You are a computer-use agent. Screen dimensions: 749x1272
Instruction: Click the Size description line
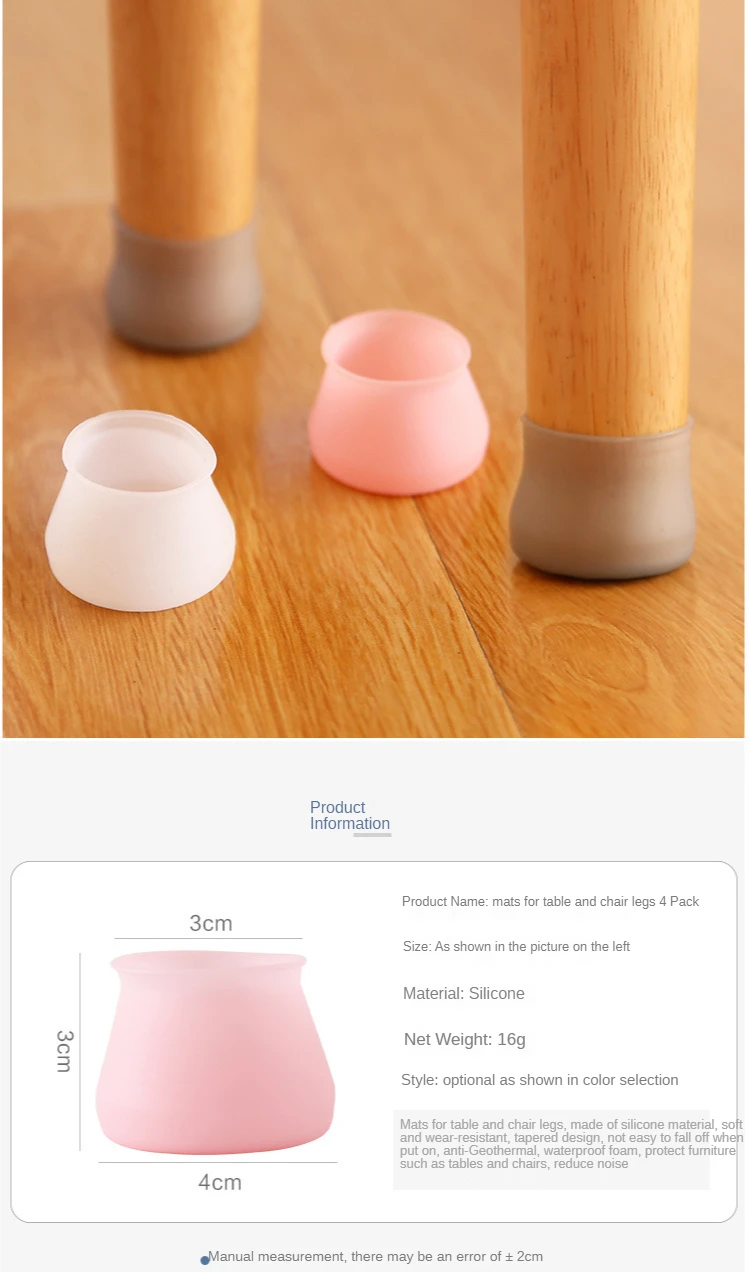(x=516, y=946)
